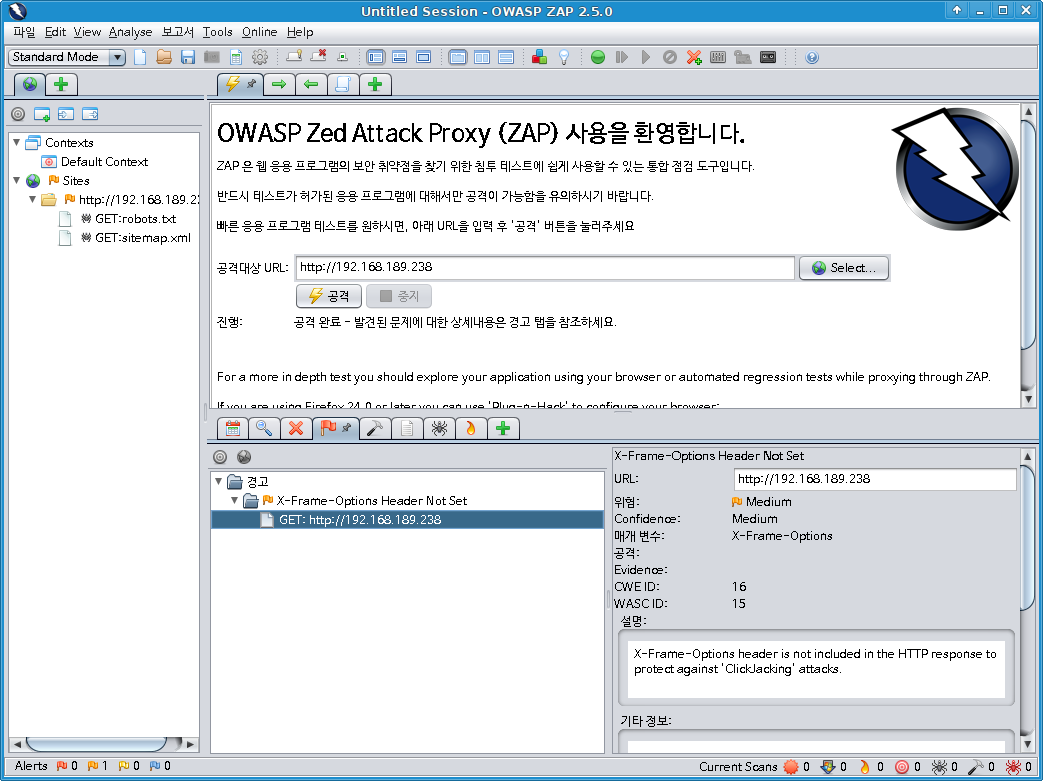The height and width of the screenshot is (781, 1043).
Task: Collapse the http://192.168.189.238 site node
Action: pyautogui.click(x=32, y=199)
